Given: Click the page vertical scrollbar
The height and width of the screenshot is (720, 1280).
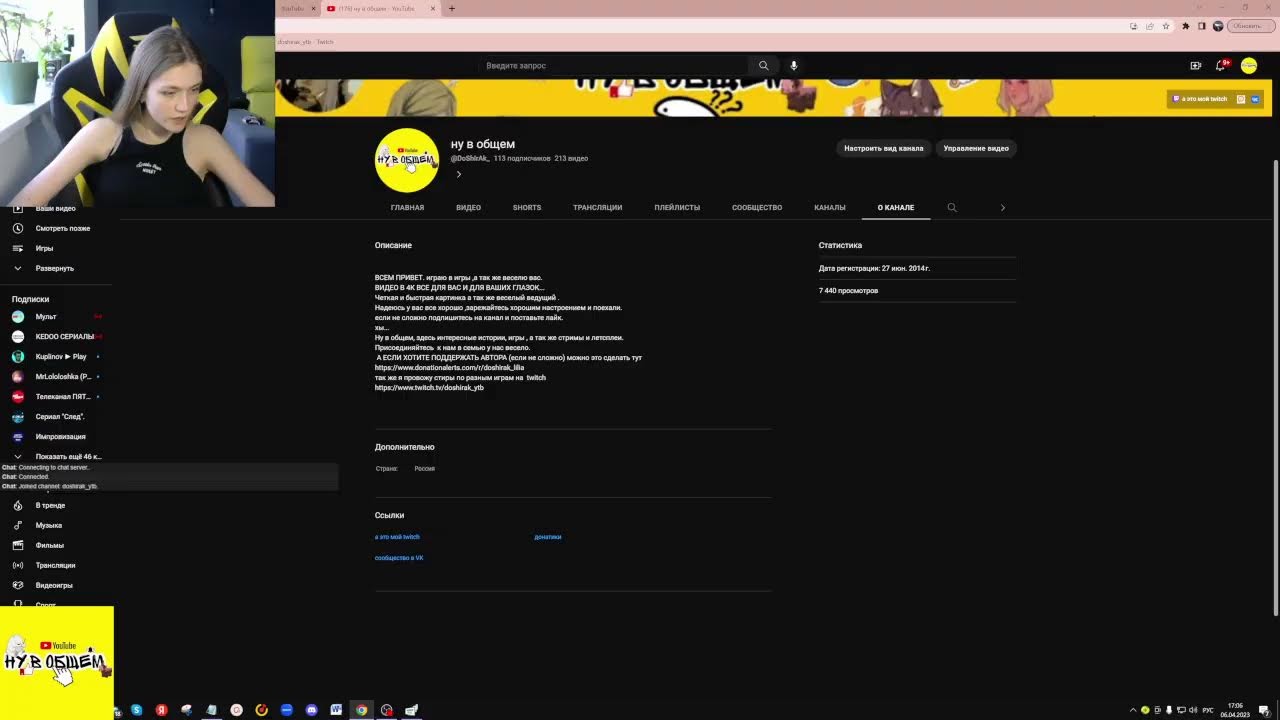Looking at the screenshot, I should point(1275,387).
